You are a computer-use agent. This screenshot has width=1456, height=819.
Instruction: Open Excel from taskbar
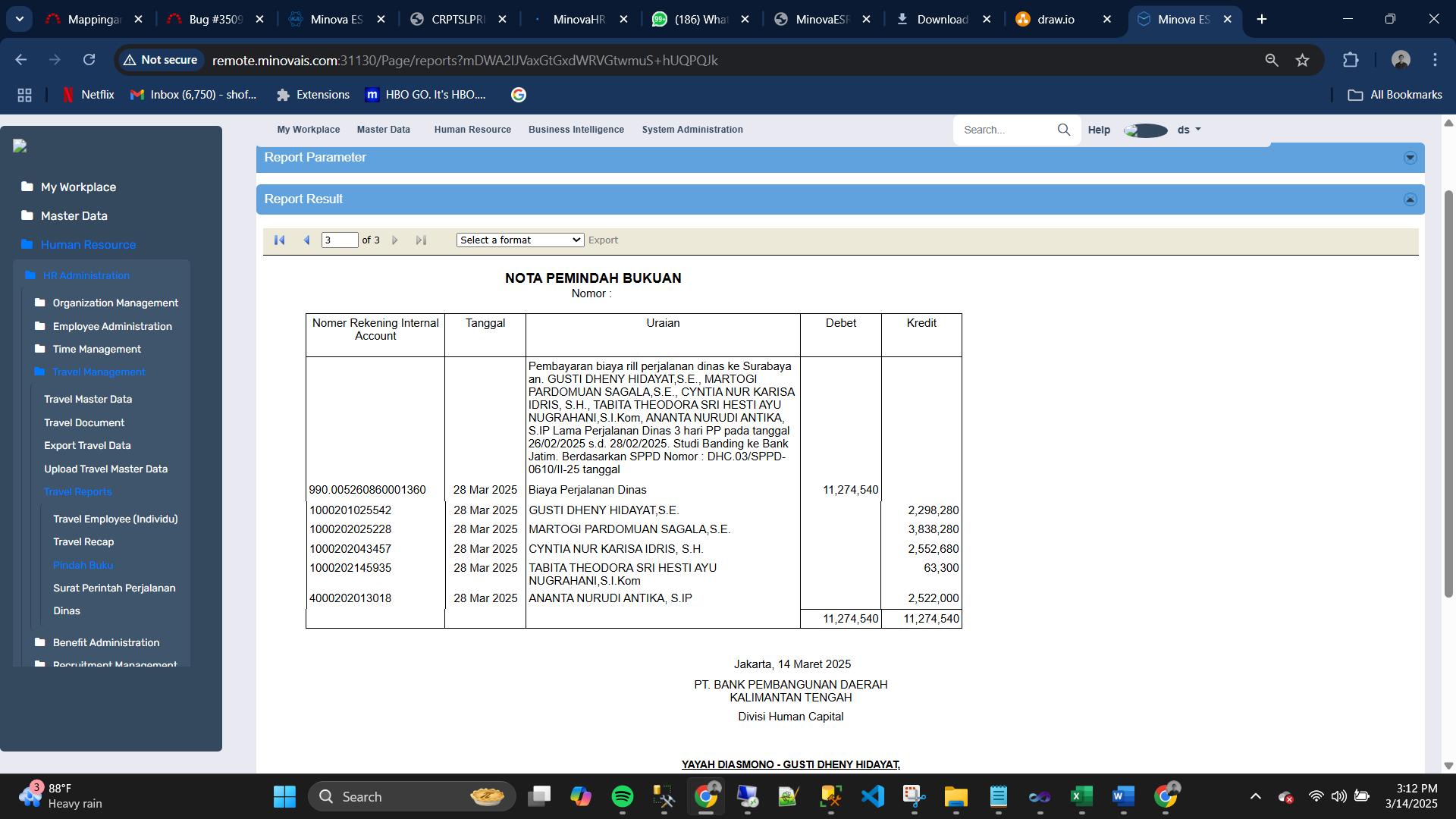click(x=1081, y=797)
